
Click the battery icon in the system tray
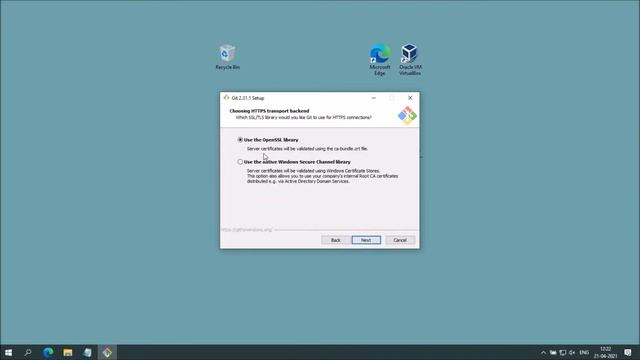(x=553, y=353)
